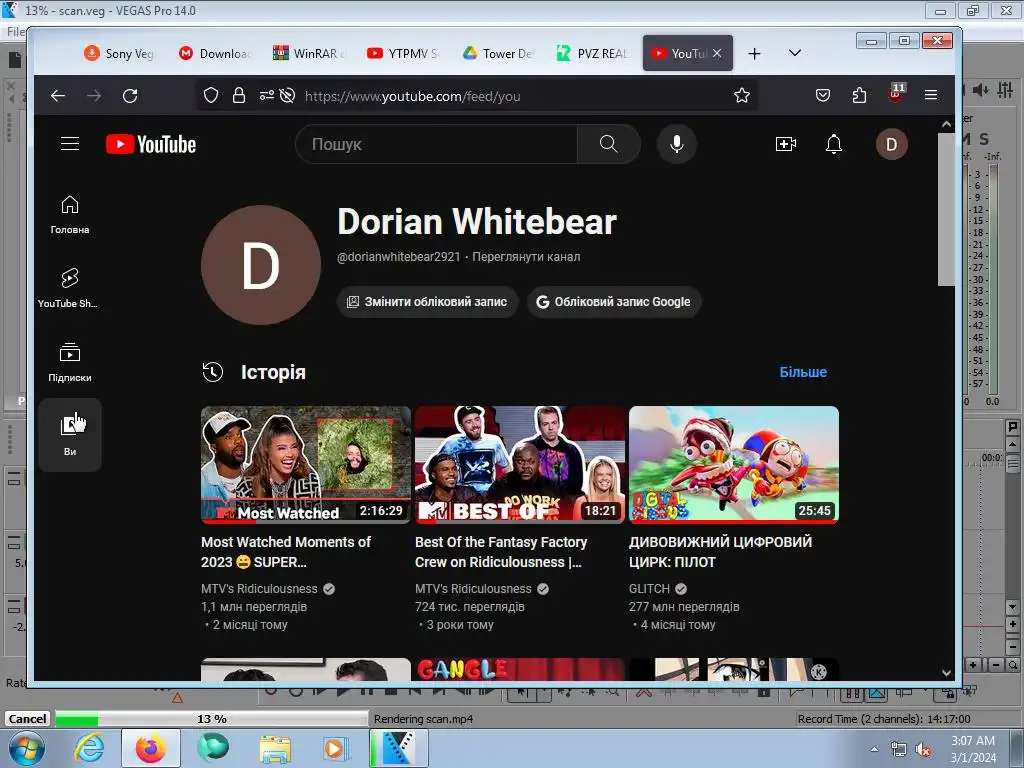
Task: Click Більше link next to Історія
Action: click(x=803, y=372)
